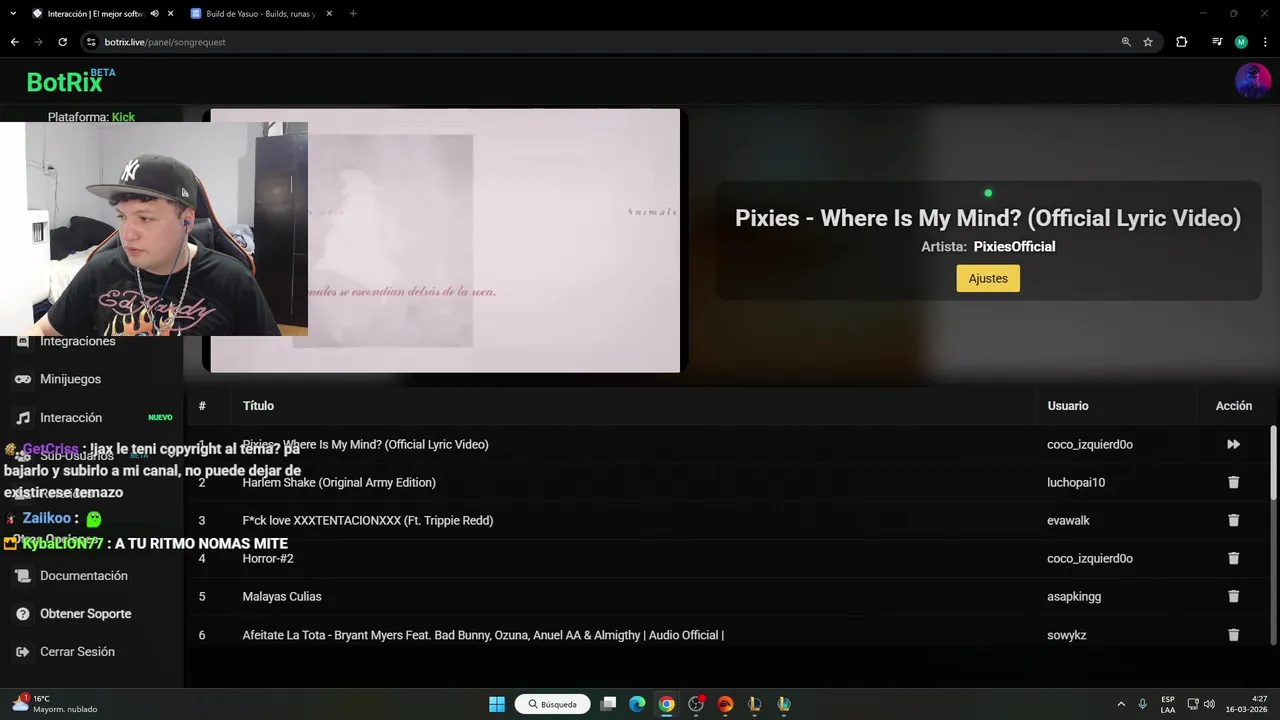Select the Harlem Shake (Original Army Edition) title
This screenshot has width=1280, height=720.
point(339,482)
